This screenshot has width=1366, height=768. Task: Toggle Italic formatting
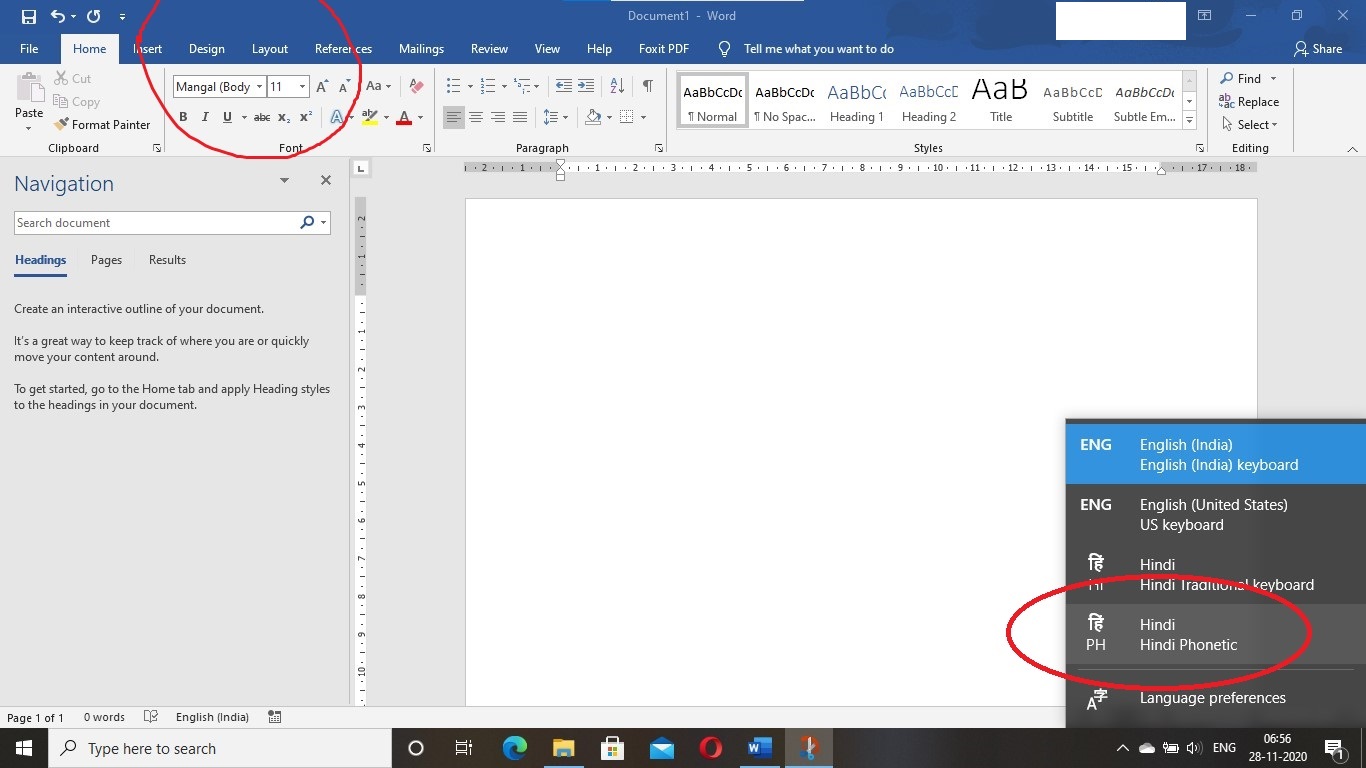coord(205,118)
